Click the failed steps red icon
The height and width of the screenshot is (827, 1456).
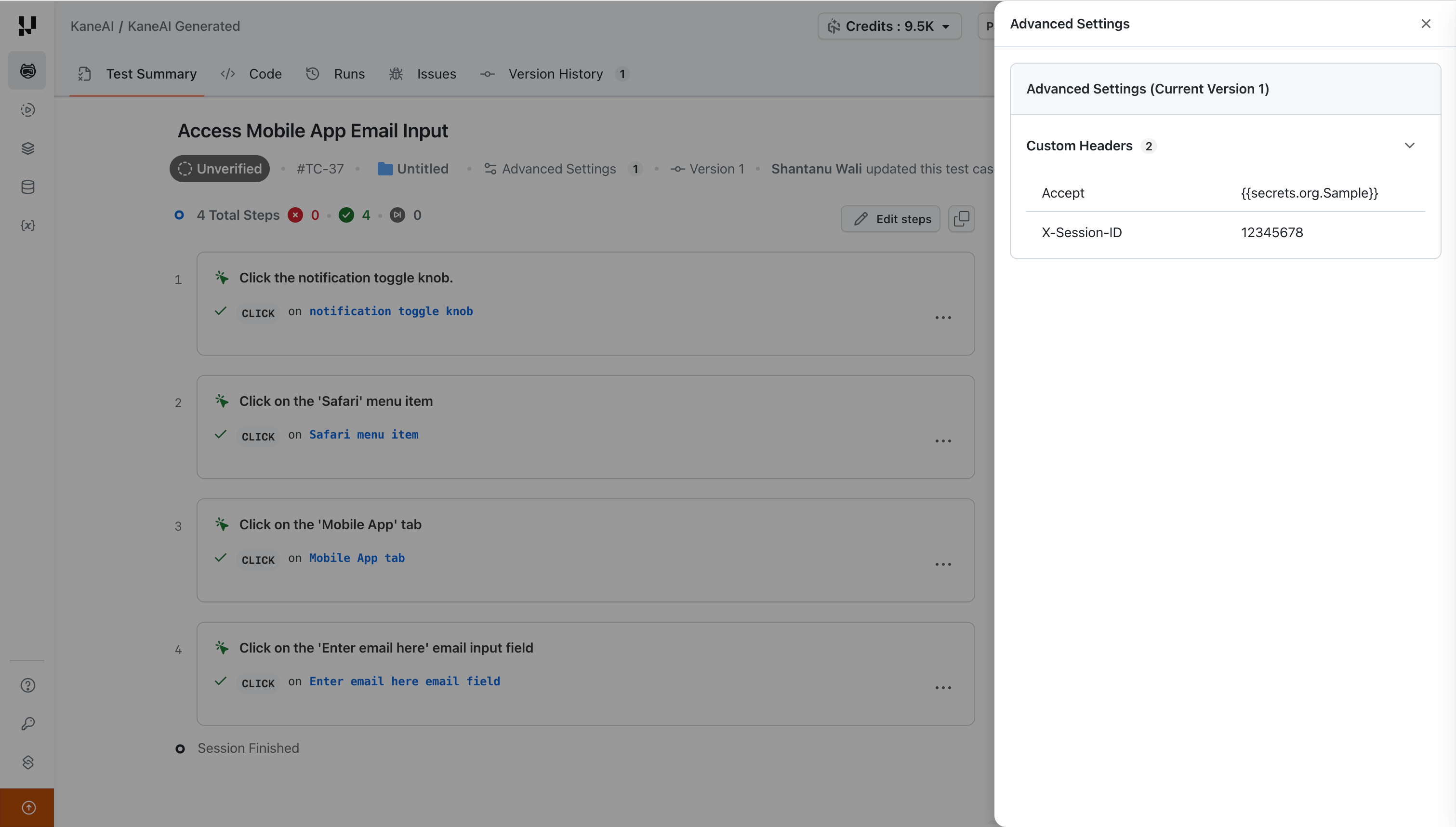coord(295,215)
